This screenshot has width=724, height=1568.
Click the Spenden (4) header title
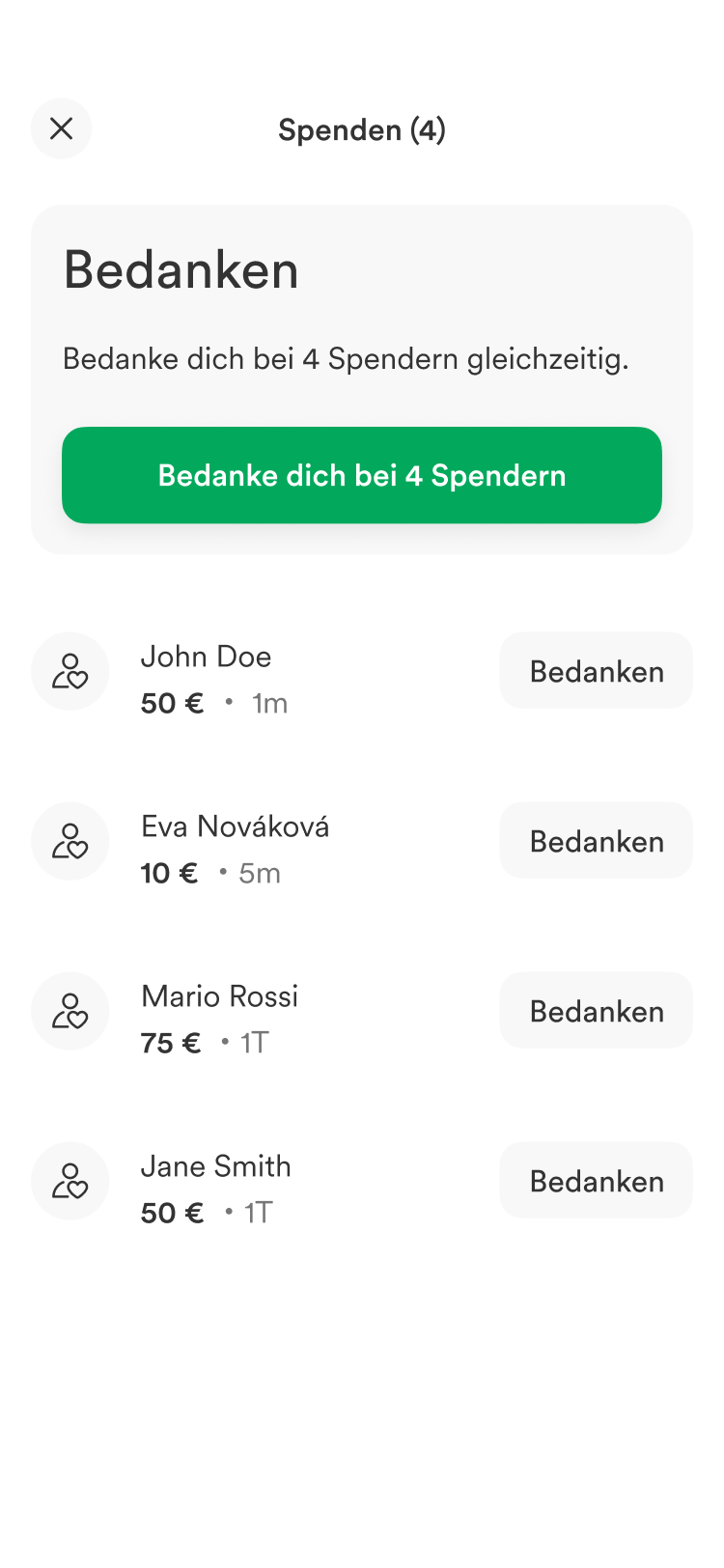coord(362,129)
